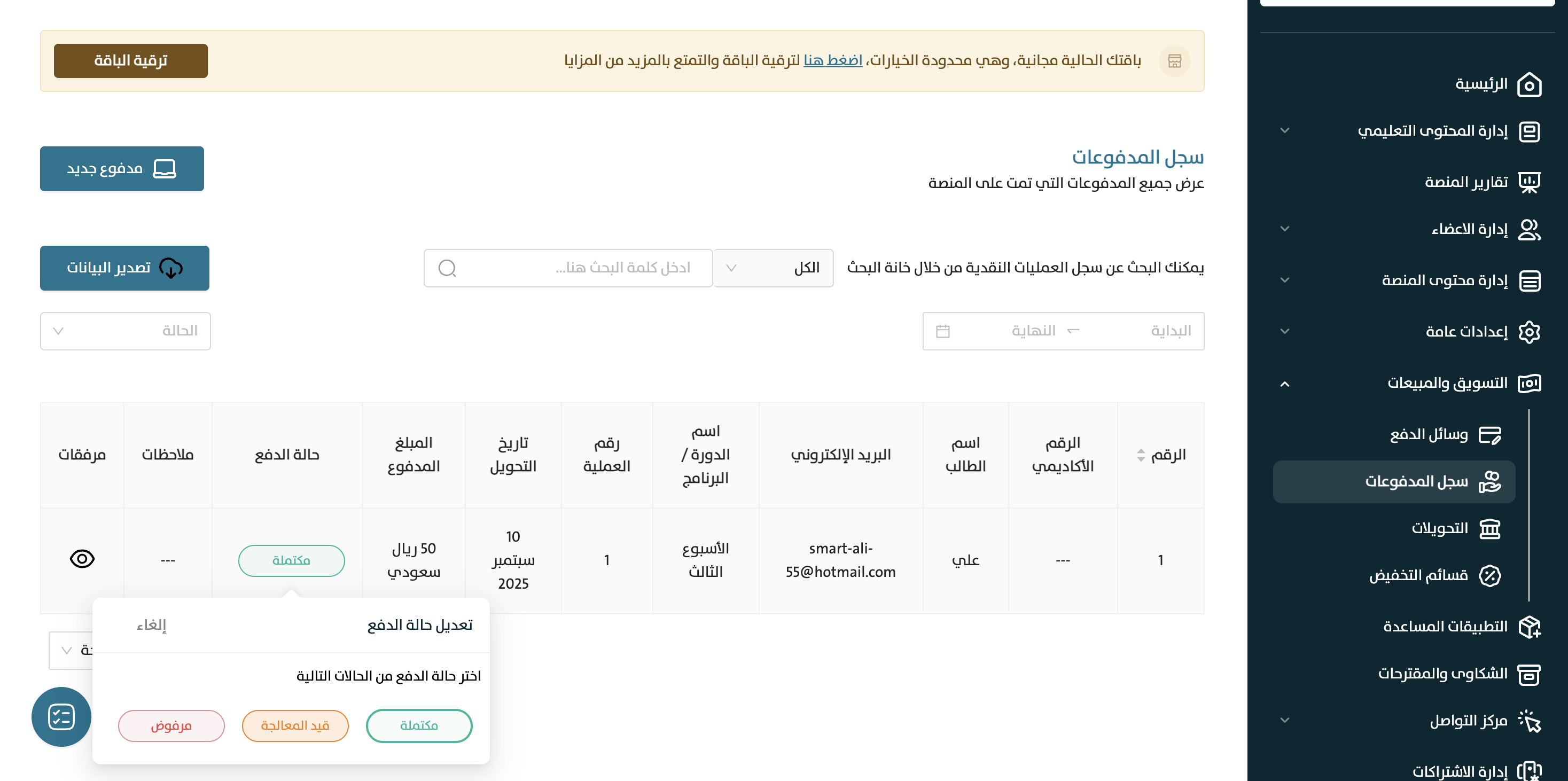Click the payment methods card icon
This screenshot has width=1568, height=781.
tap(1489, 435)
